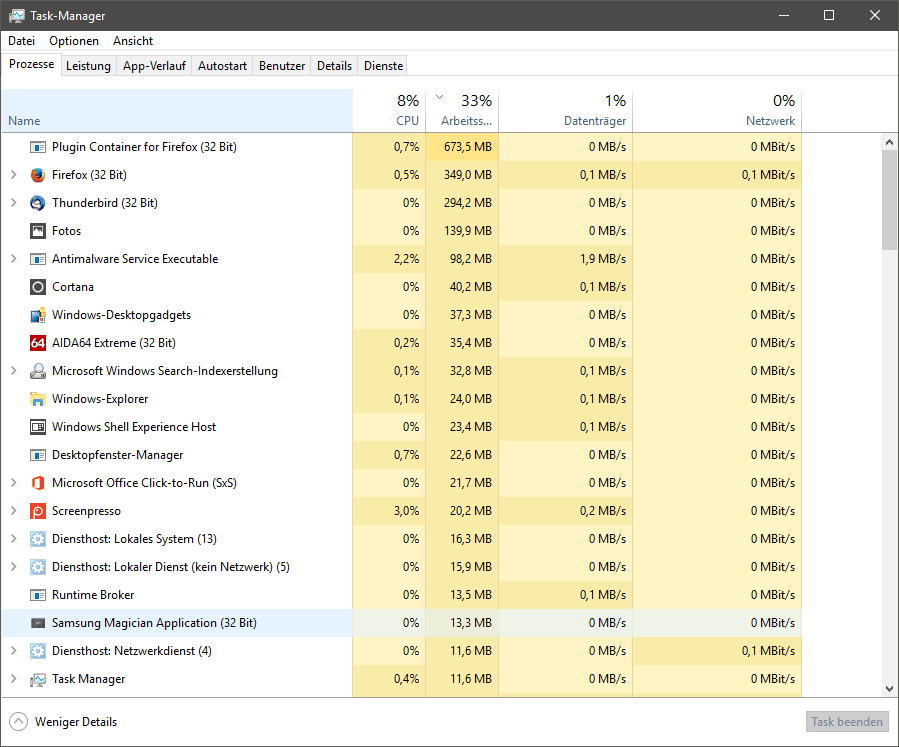The image size is (899, 747).
Task: Select the Windows-Explorer process name
Action: (x=100, y=399)
